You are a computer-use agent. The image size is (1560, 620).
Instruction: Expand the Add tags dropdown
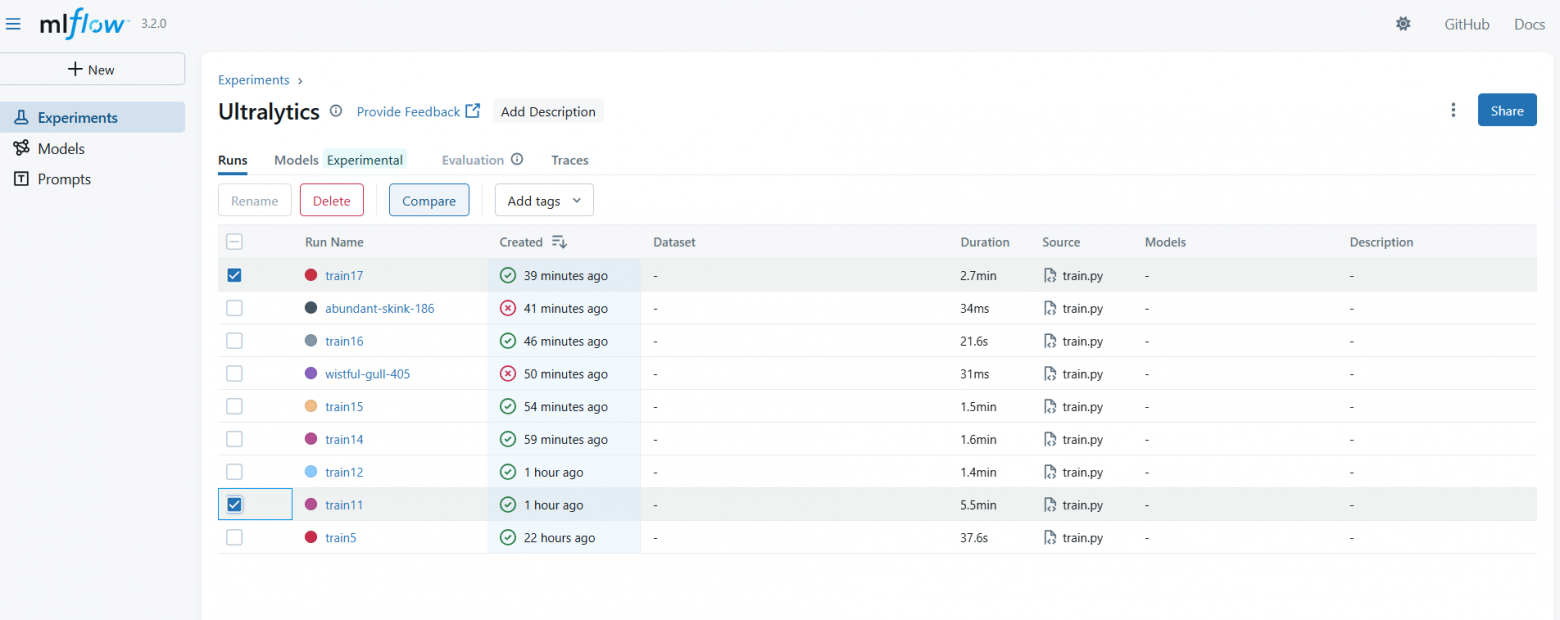tap(544, 200)
